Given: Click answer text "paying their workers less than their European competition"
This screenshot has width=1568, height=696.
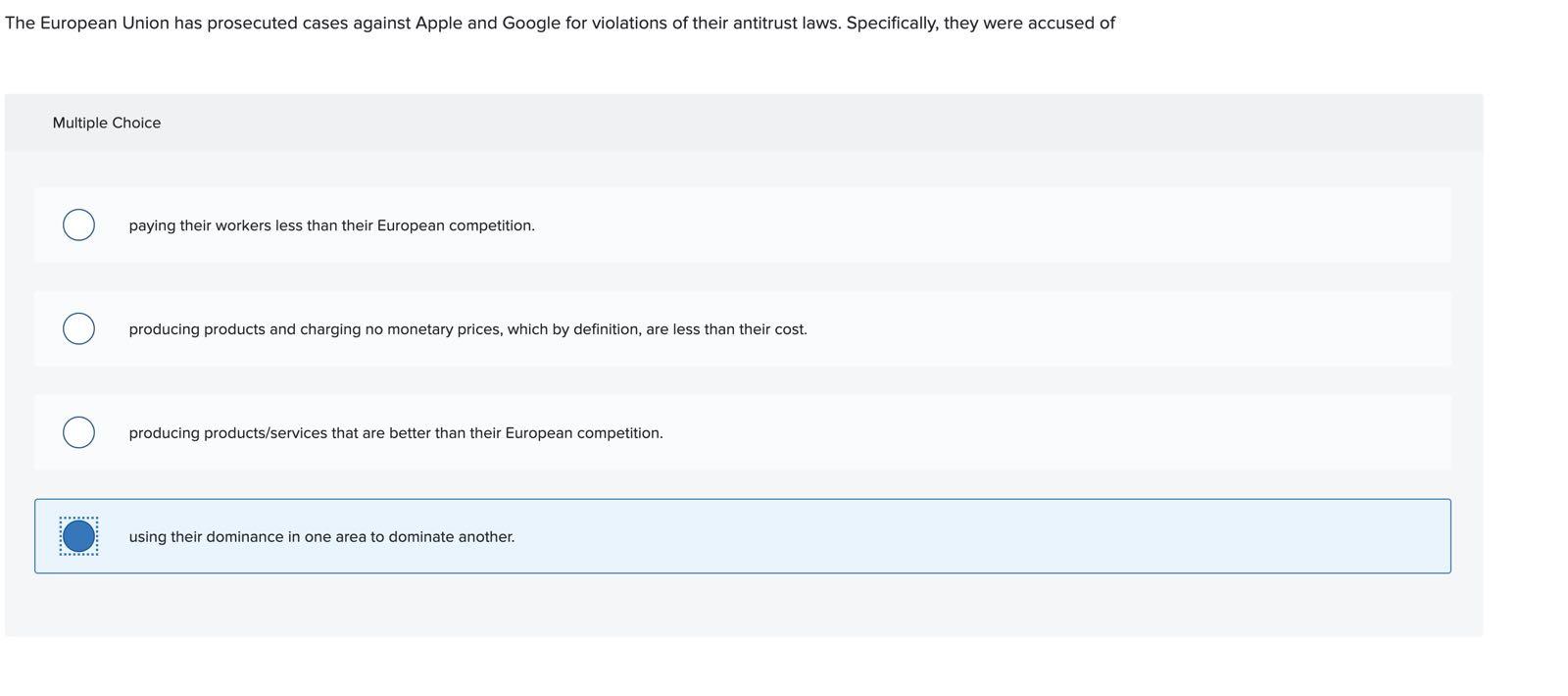Looking at the screenshot, I should (x=331, y=225).
